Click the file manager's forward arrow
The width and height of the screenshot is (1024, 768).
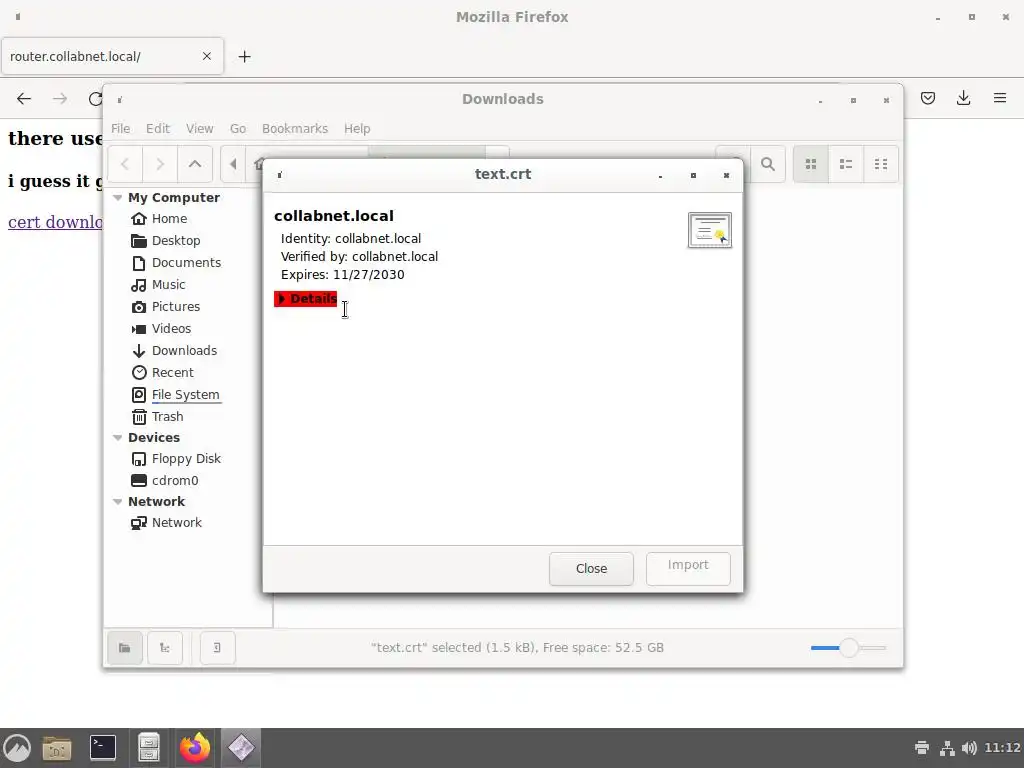tap(159, 164)
